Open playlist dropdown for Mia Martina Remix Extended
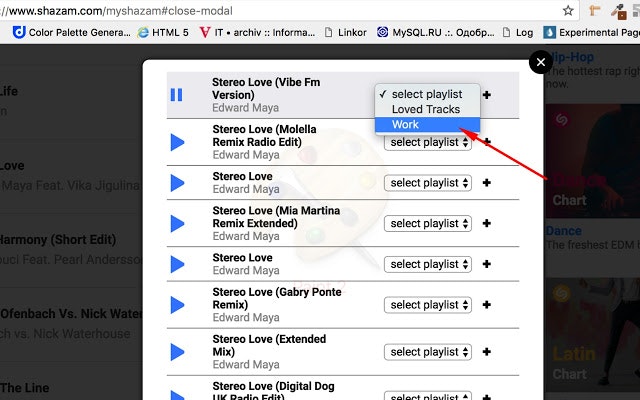Viewport: 640px width, 400px height. pos(428,223)
